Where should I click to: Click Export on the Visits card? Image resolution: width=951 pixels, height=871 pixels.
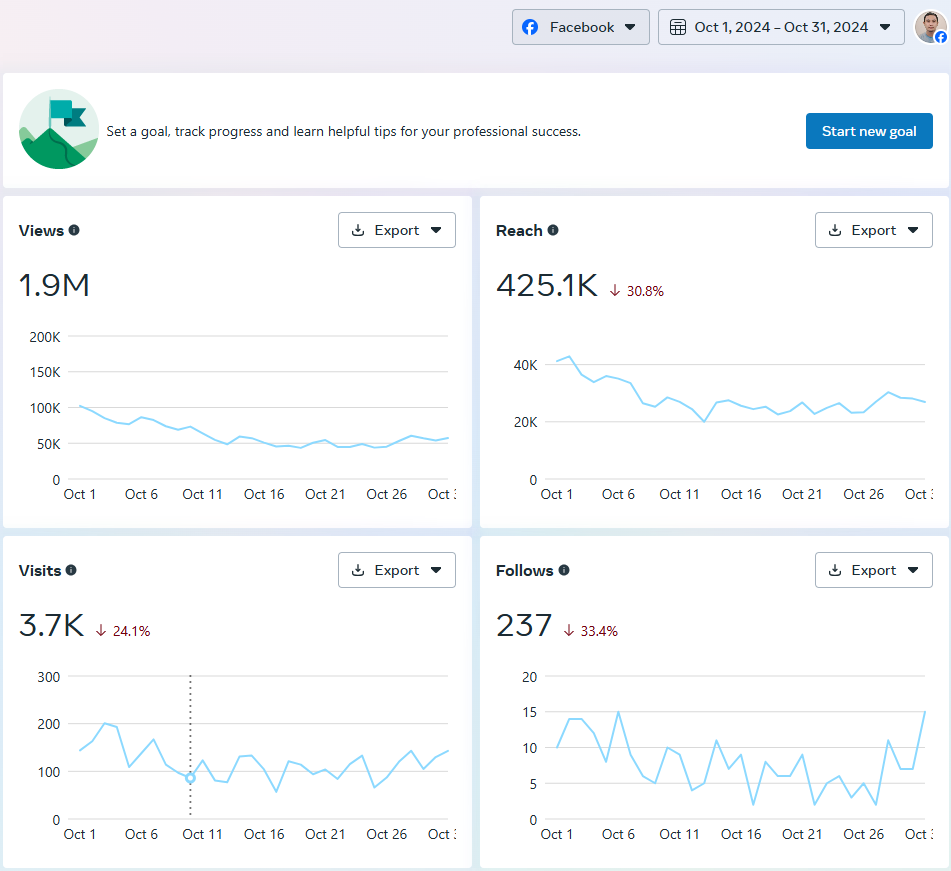[x=397, y=570]
